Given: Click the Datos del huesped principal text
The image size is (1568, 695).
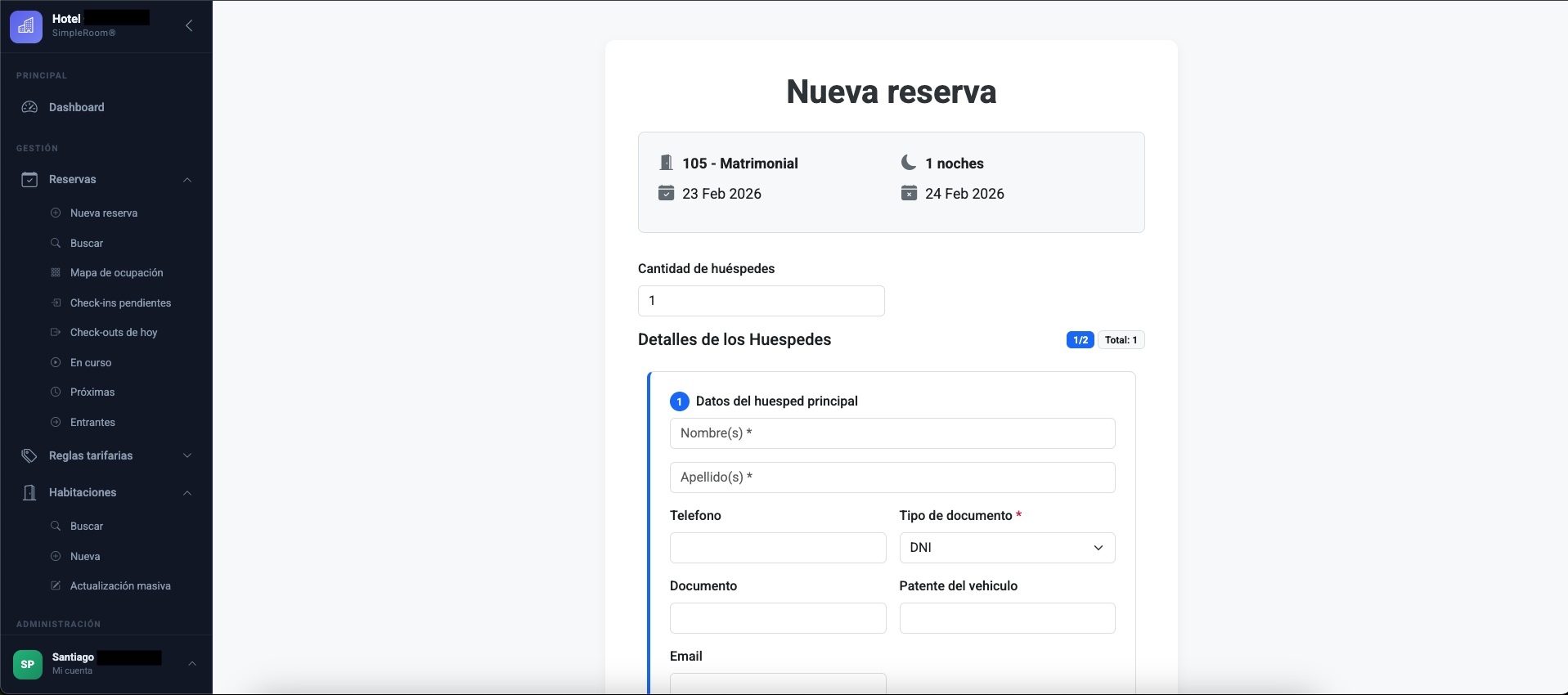Looking at the screenshot, I should point(776,401).
